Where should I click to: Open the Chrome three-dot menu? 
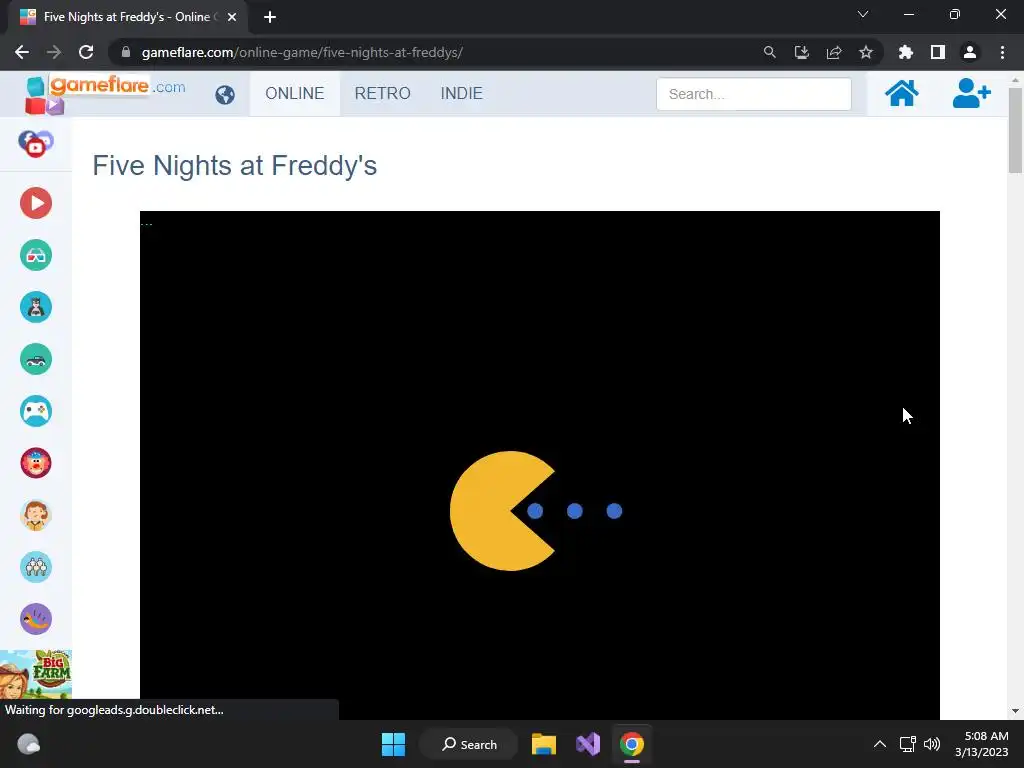point(1002,52)
